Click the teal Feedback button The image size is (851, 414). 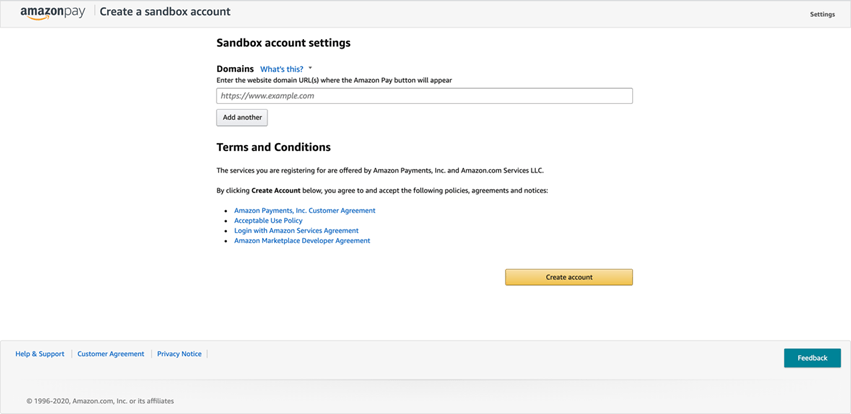(x=812, y=358)
